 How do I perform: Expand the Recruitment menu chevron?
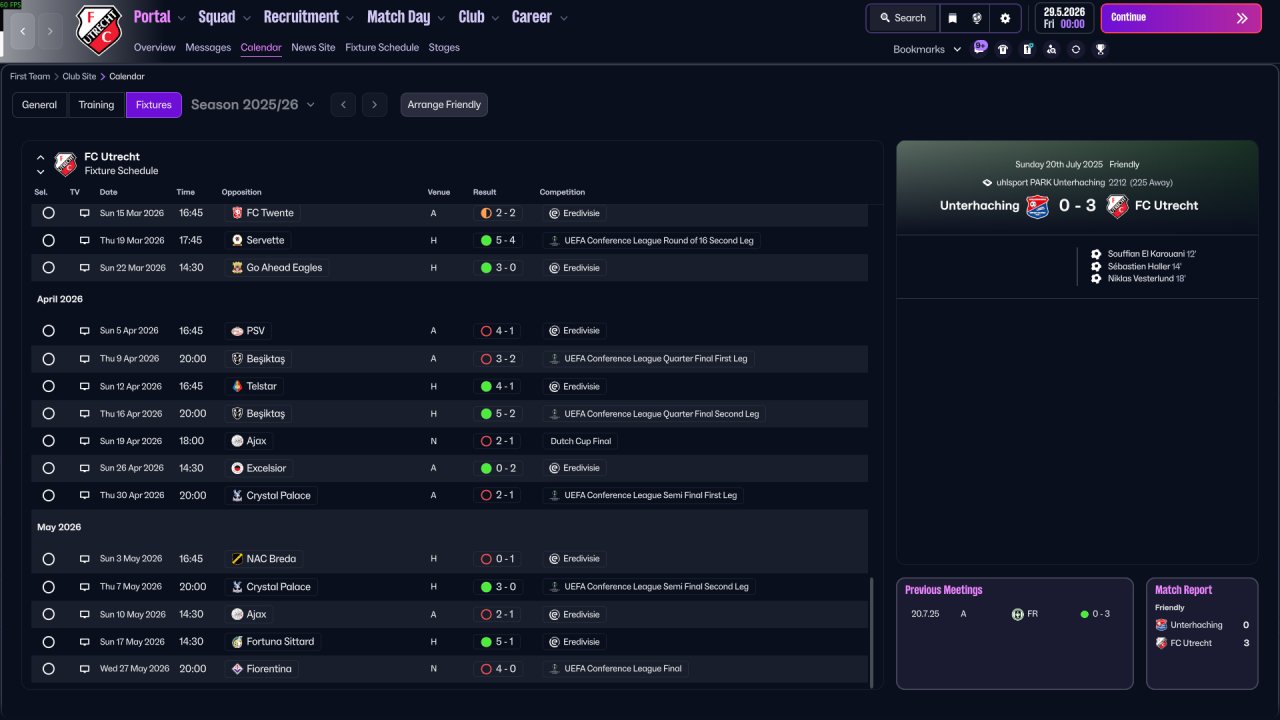[349, 18]
